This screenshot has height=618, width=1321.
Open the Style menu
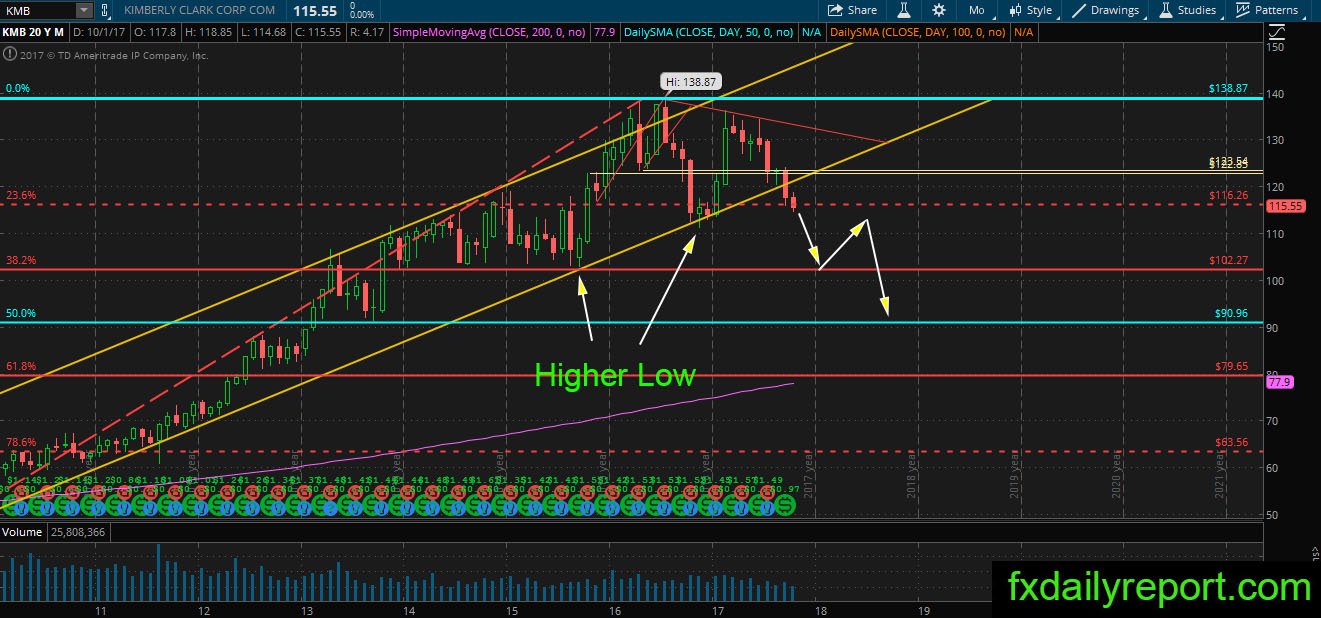(1040, 10)
